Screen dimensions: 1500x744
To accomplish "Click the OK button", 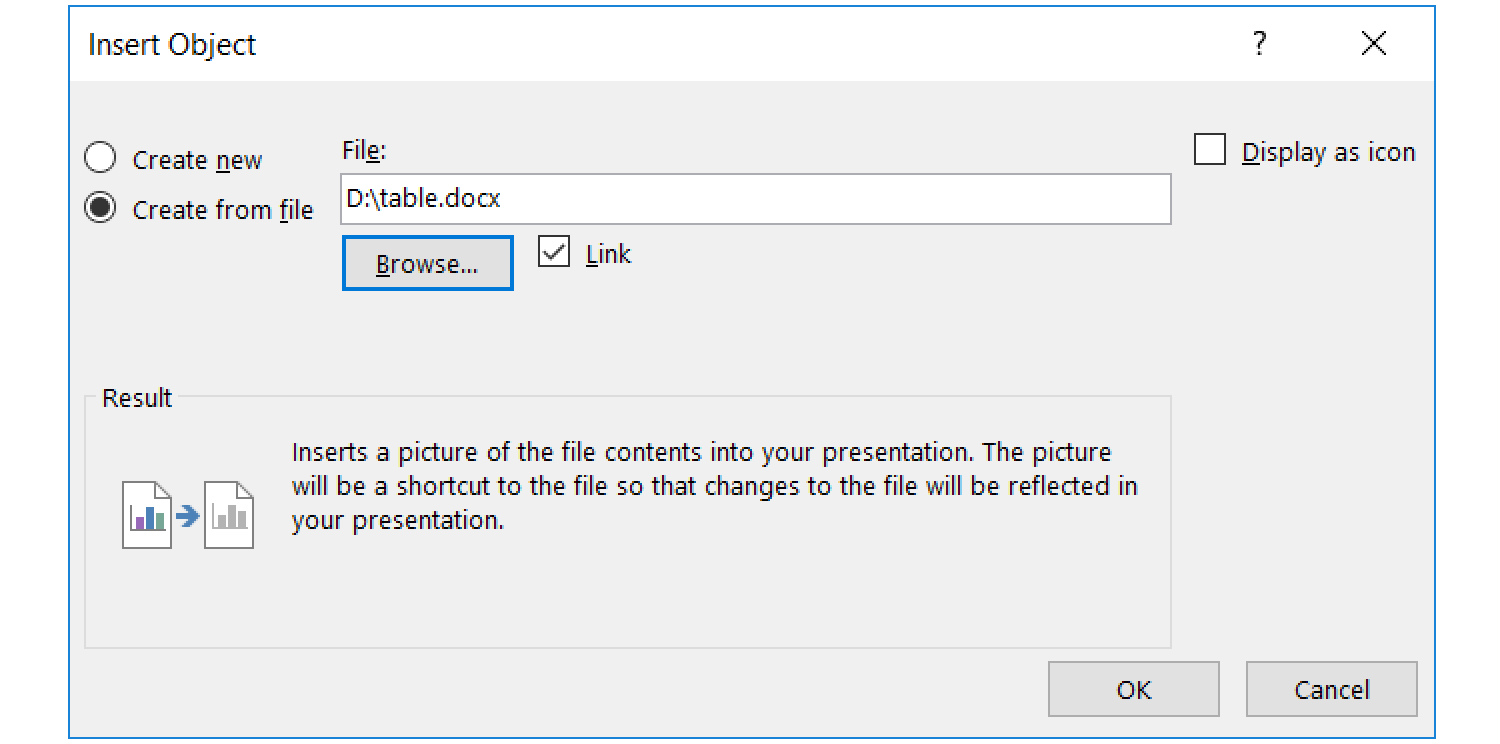I will click(1133, 689).
